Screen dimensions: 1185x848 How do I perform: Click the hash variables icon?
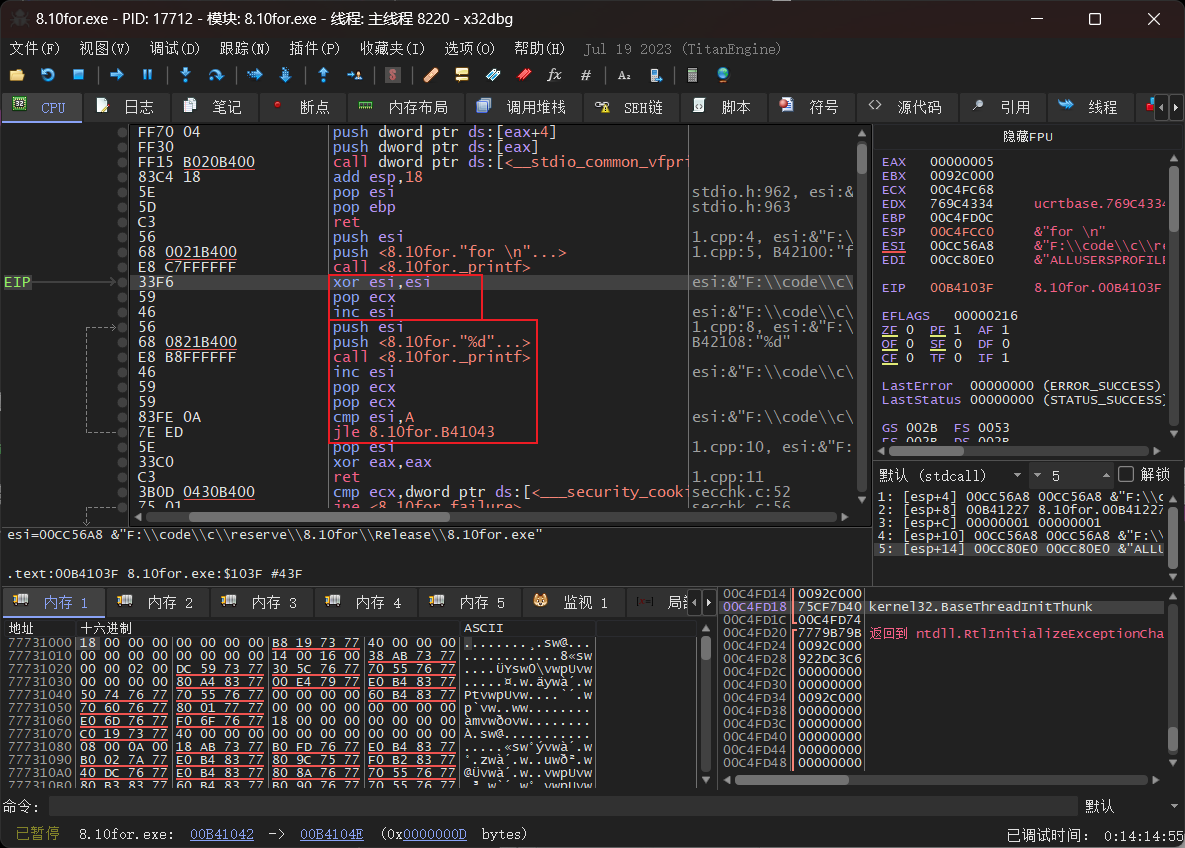[x=586, y=75]
